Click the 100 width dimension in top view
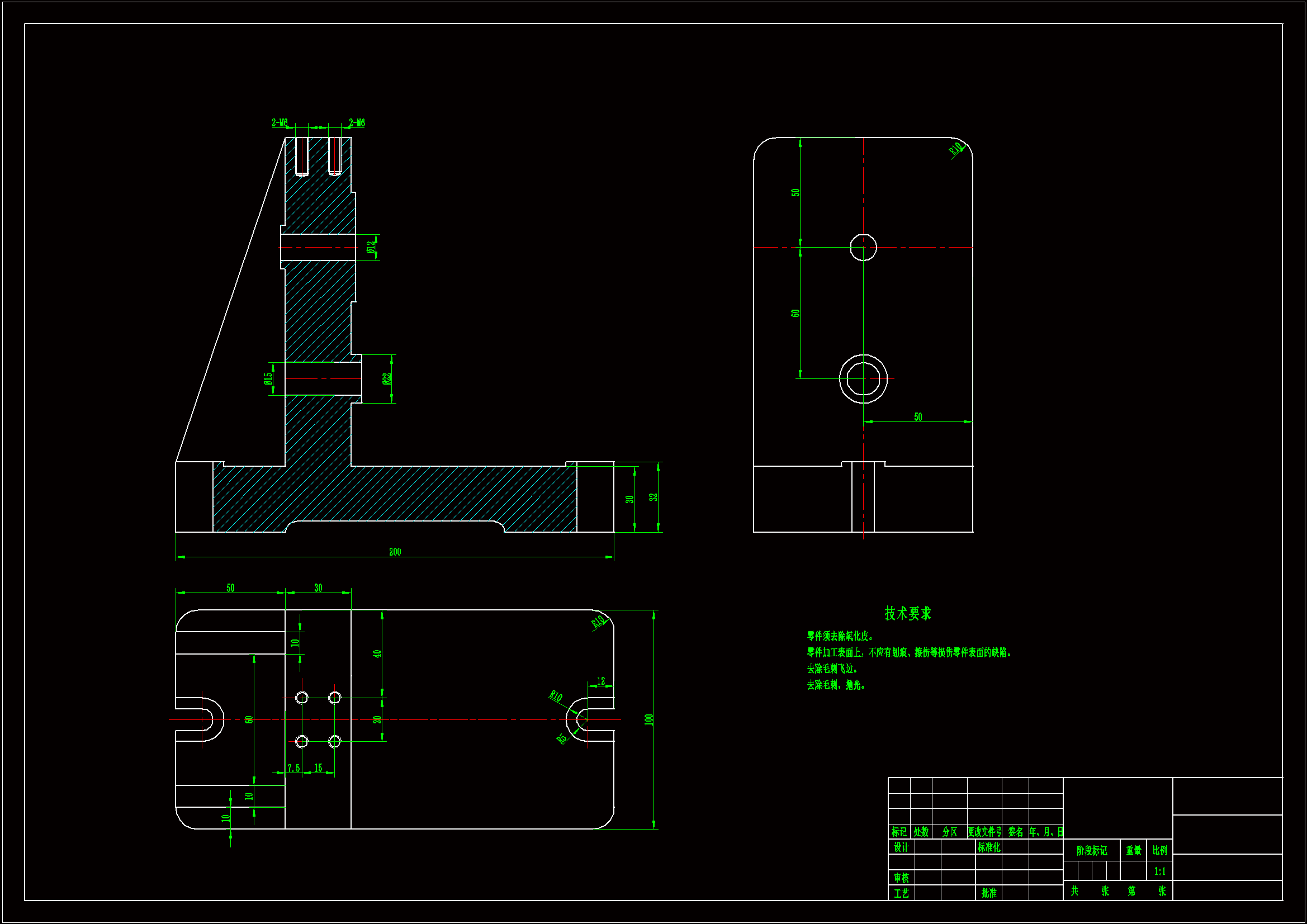This screenshot has height=924, width=1307. point(648,719)
